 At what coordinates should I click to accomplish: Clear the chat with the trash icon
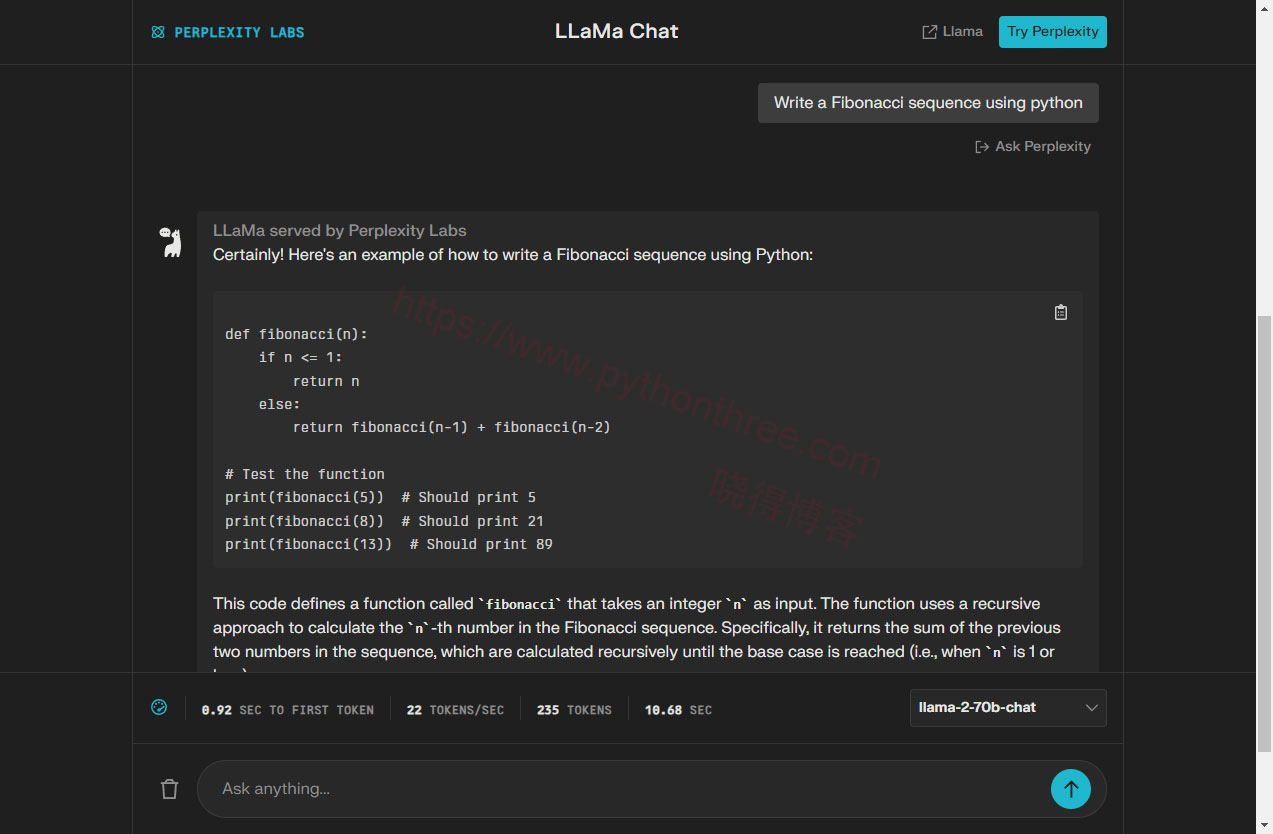(170, 789)
